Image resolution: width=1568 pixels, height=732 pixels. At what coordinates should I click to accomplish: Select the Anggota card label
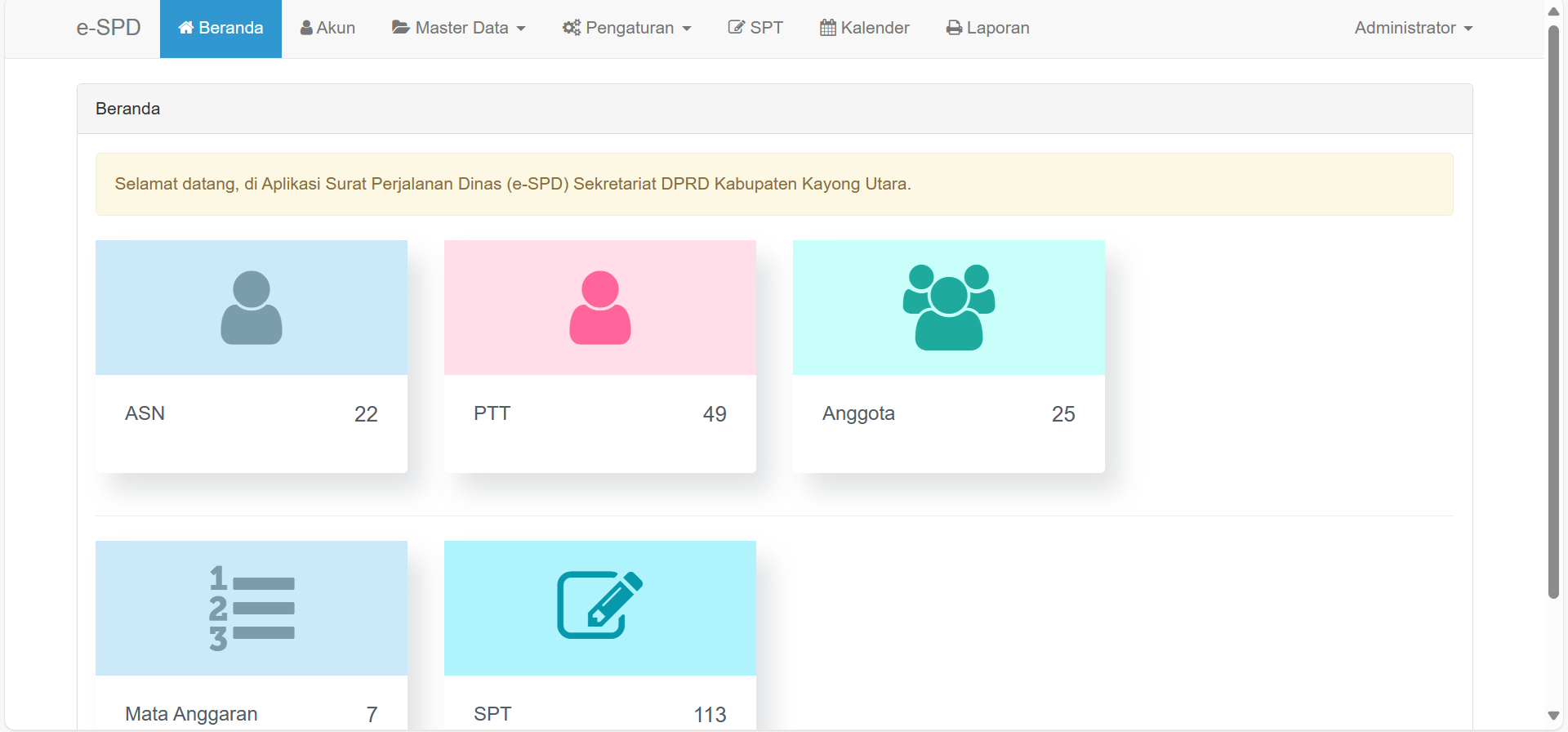(858, 413)
